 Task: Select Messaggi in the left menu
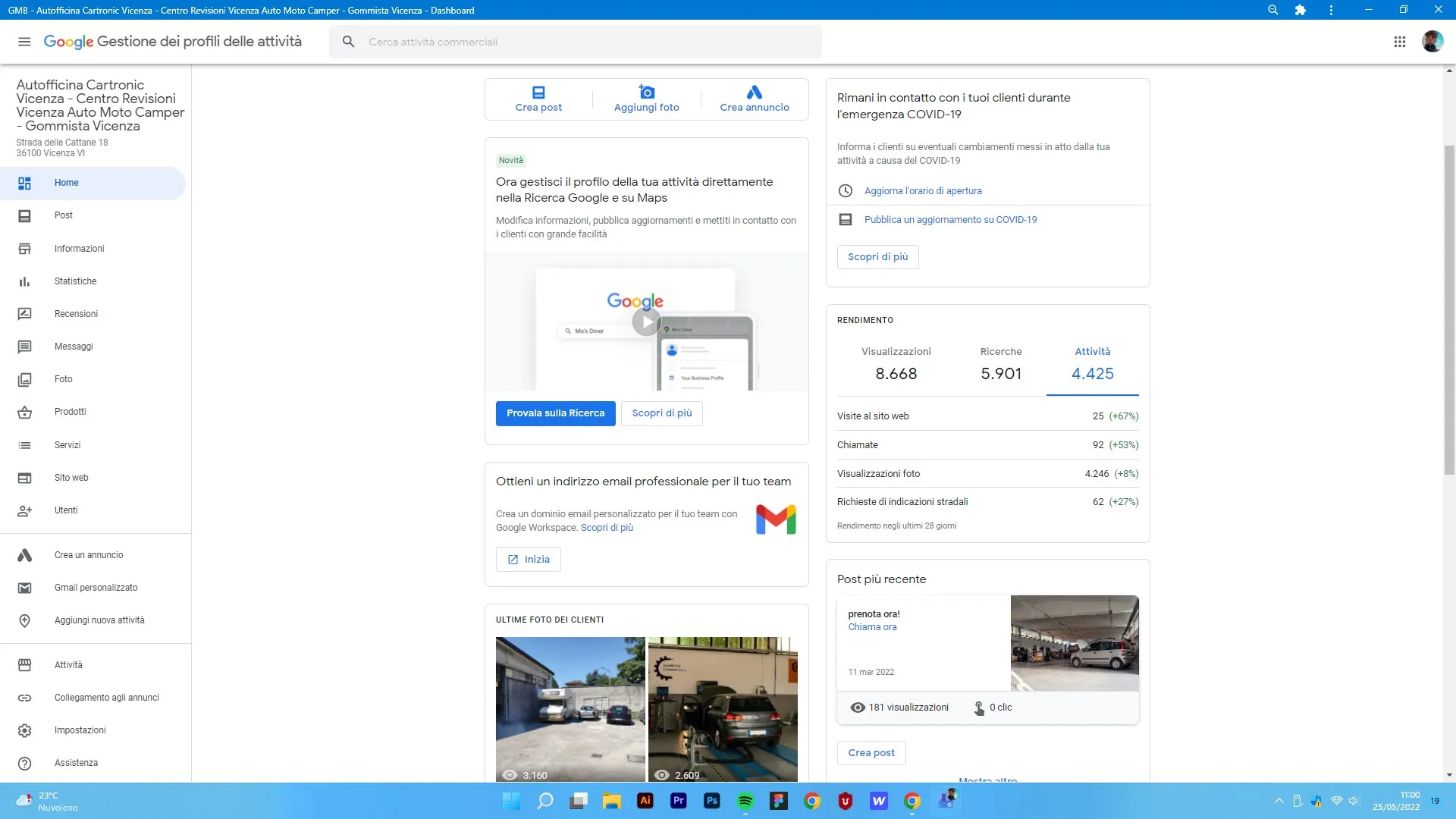tap(74, 347)
